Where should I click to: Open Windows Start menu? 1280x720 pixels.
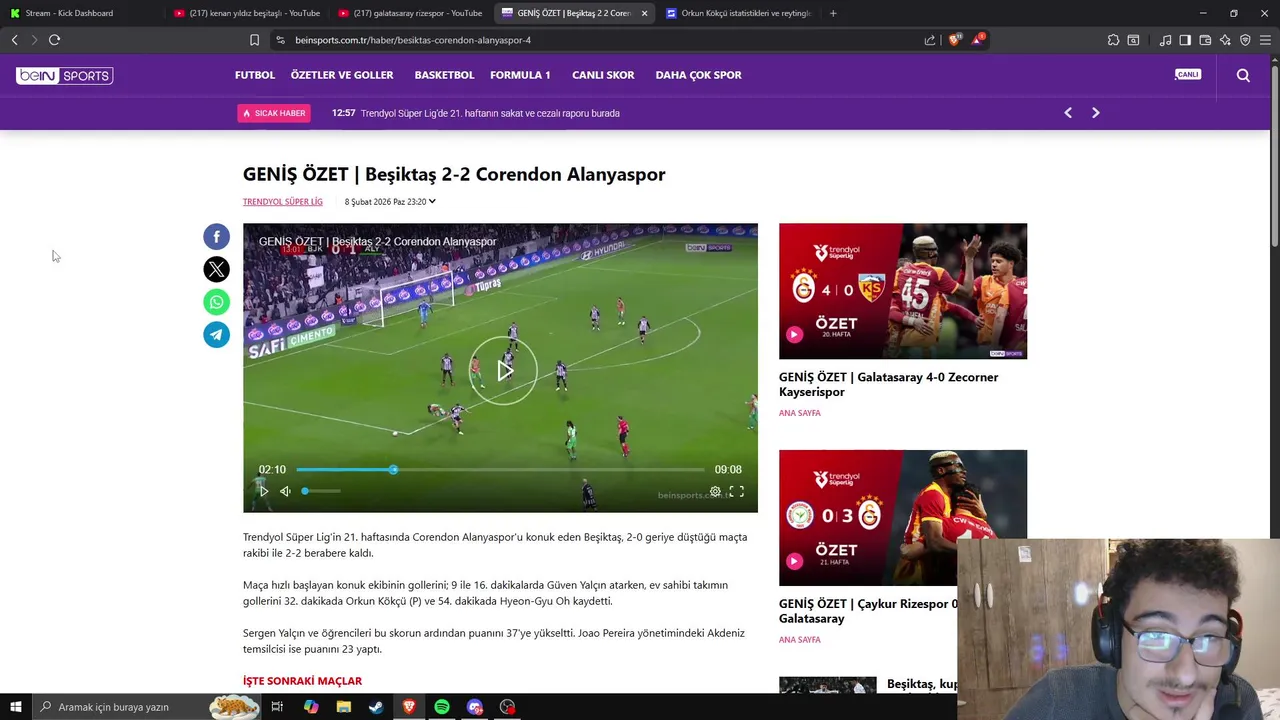(x=15, y=707)
